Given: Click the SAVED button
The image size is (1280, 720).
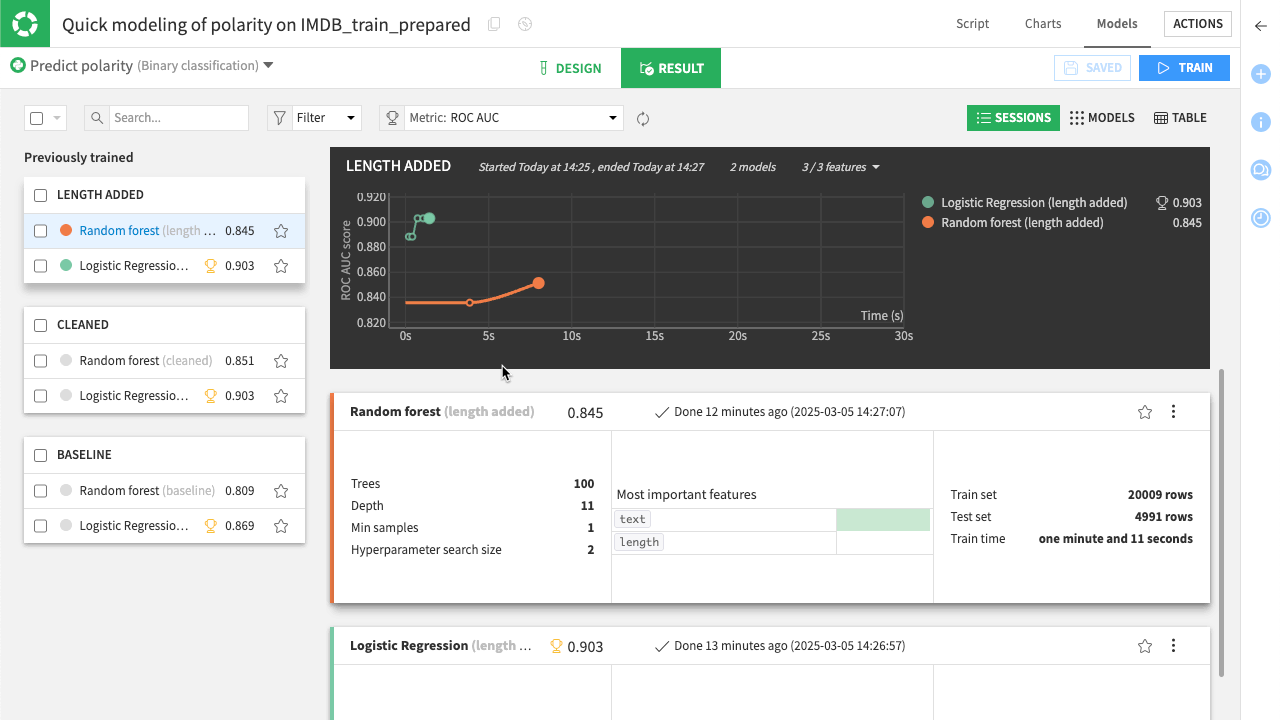Looking at the screenshot, I should [x=1092, y=68].
